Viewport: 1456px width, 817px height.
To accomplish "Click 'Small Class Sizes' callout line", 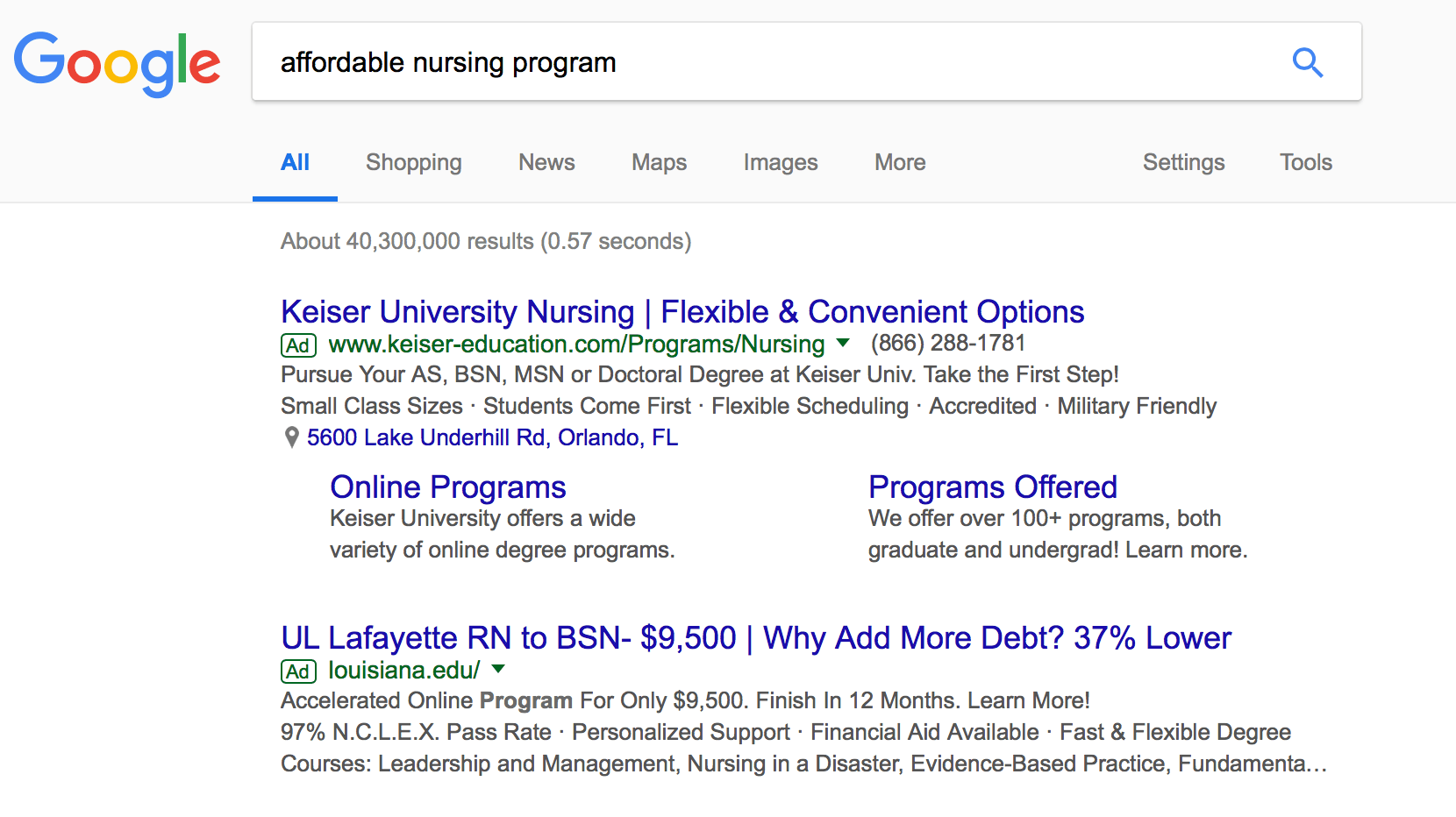I will [748, 406].
